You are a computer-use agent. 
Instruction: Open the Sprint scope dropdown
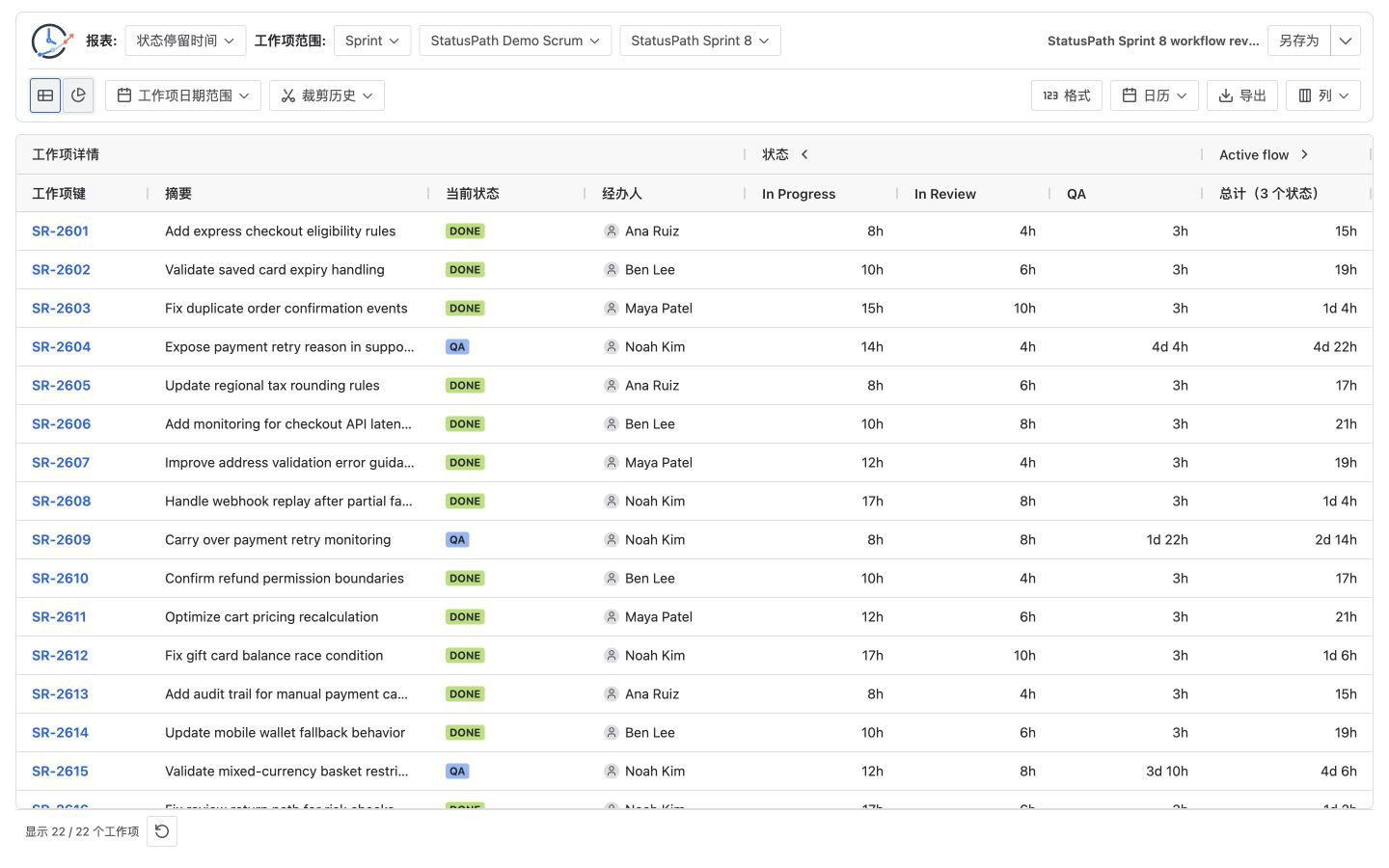372,41
